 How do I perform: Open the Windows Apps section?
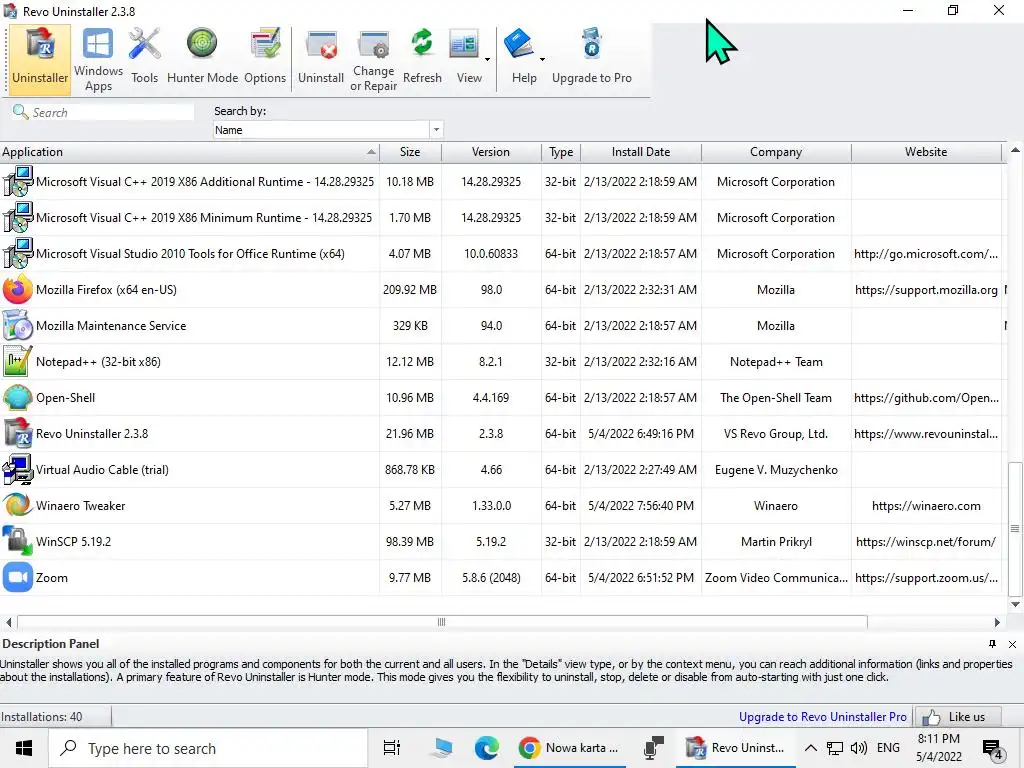coord(98,59)
